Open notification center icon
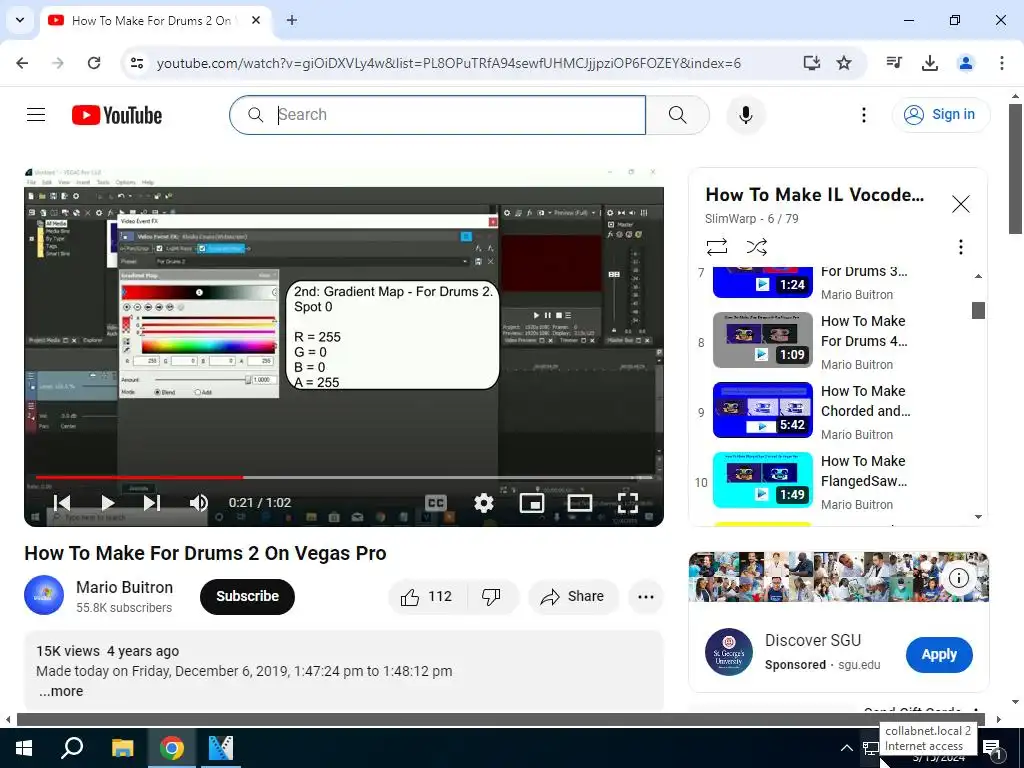This screenshot has height=768, width=1024. (x=993, y=748)
